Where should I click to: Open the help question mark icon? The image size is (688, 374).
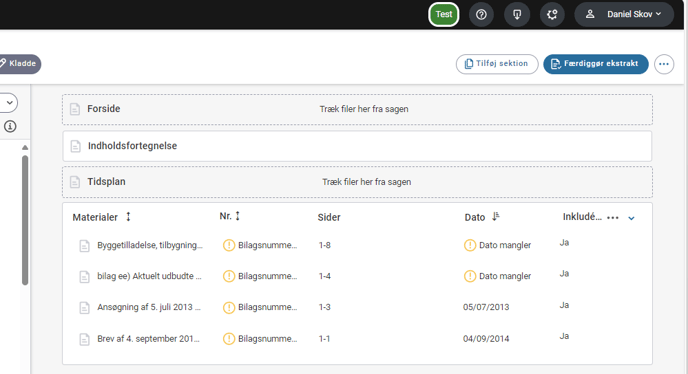[481, 14]
